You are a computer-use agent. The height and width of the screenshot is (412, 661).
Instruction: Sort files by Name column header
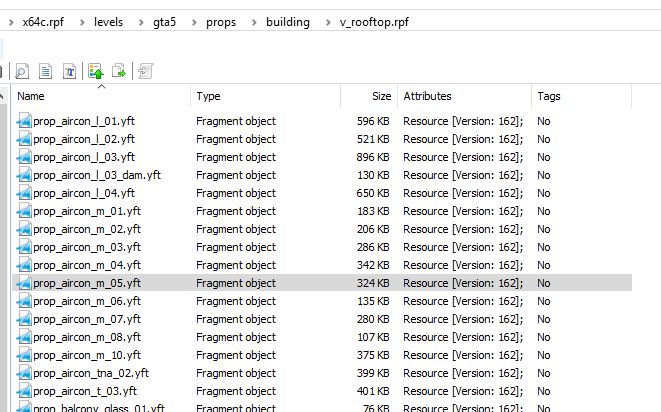tap(100, 96)
